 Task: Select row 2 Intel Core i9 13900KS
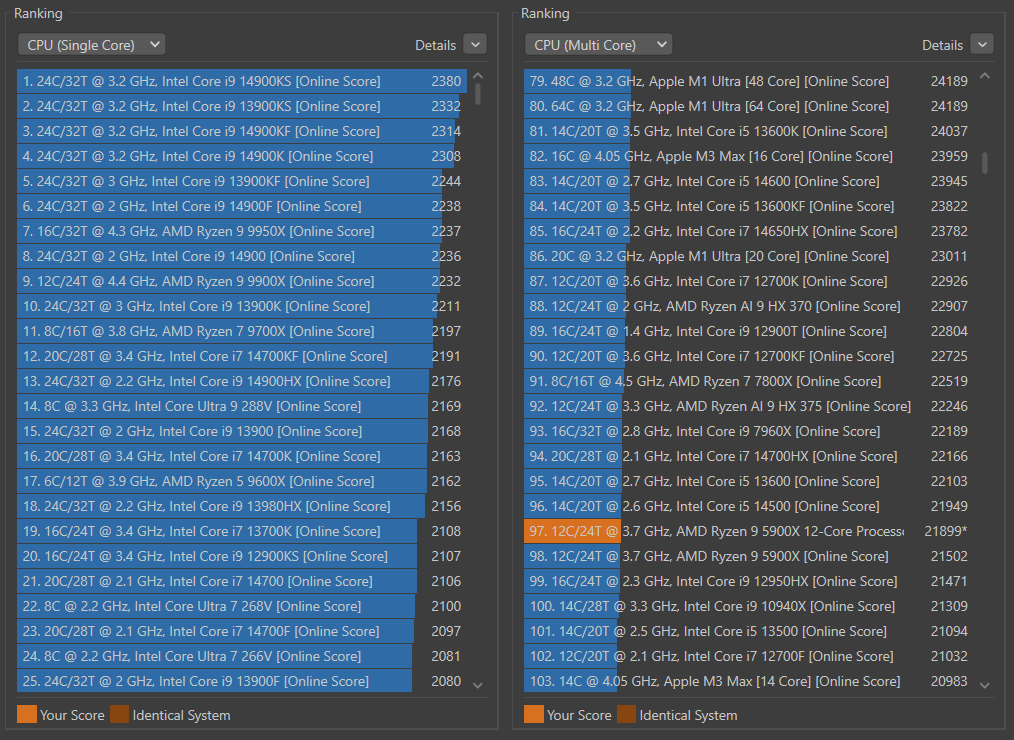tap(242, 106)
